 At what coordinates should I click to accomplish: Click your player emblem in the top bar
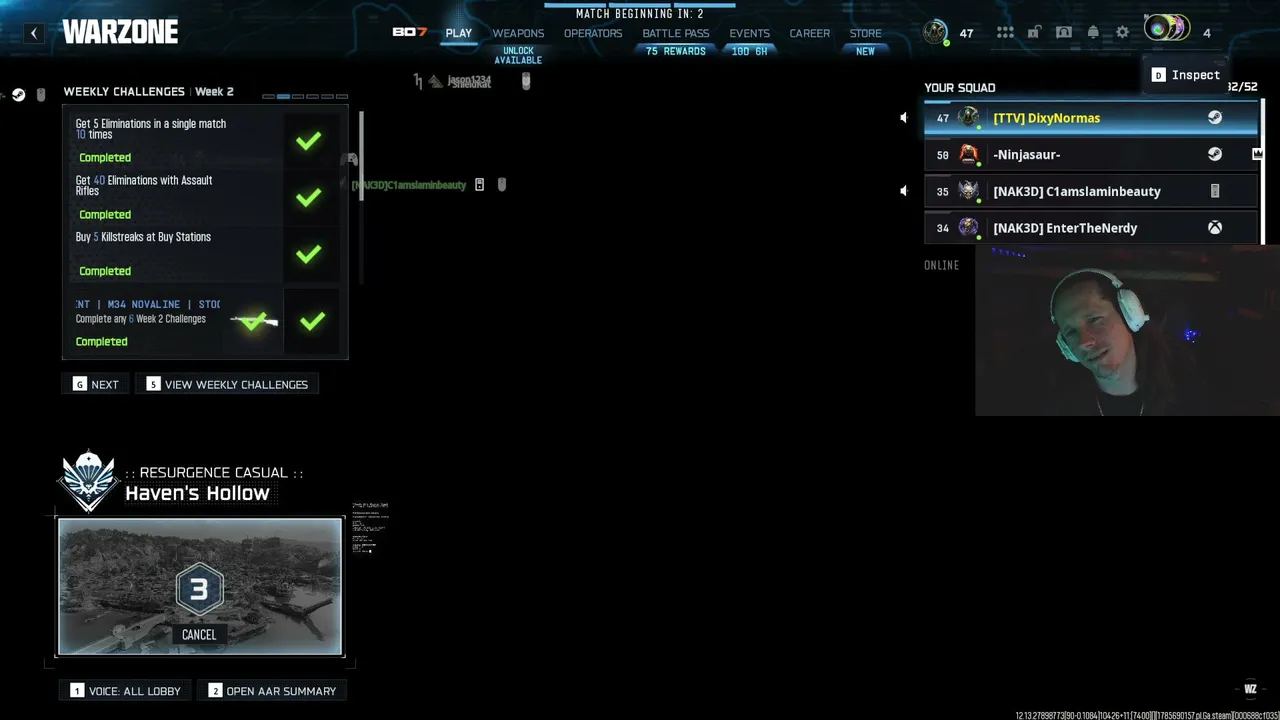coord(935,32)
